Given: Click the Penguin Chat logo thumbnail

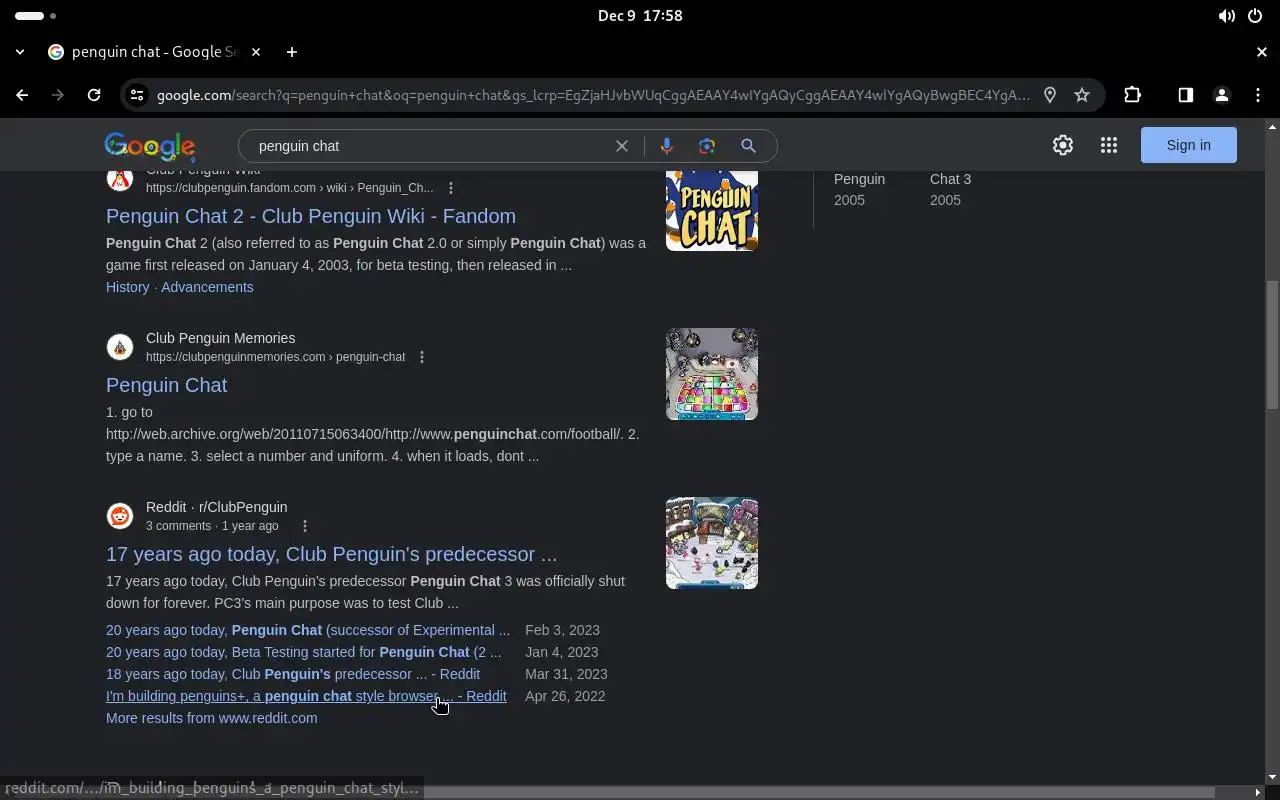Looking at the screenshot, I should (x=712, y=210).
